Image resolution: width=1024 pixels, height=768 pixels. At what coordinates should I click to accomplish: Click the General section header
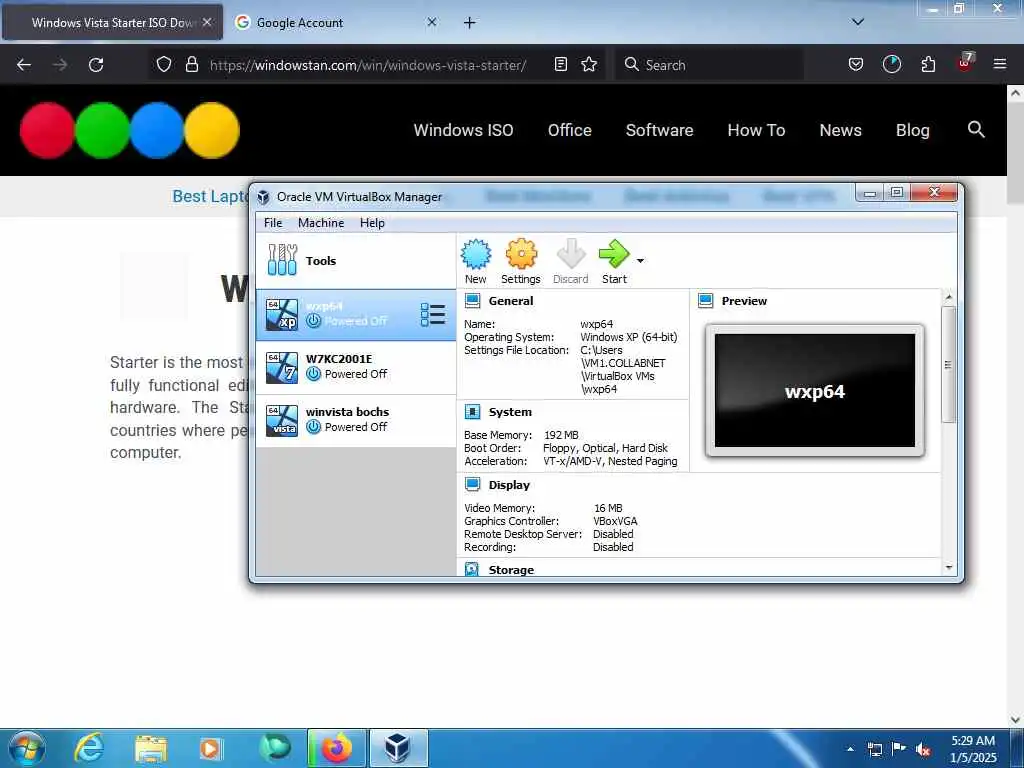(x=511, y=301)
